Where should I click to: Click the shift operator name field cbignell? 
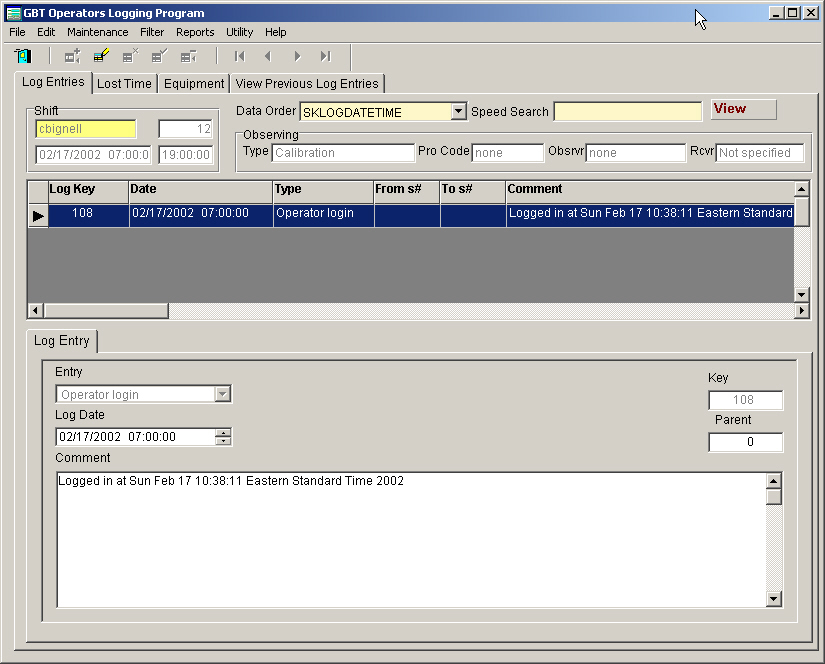(x=86, y=129)
